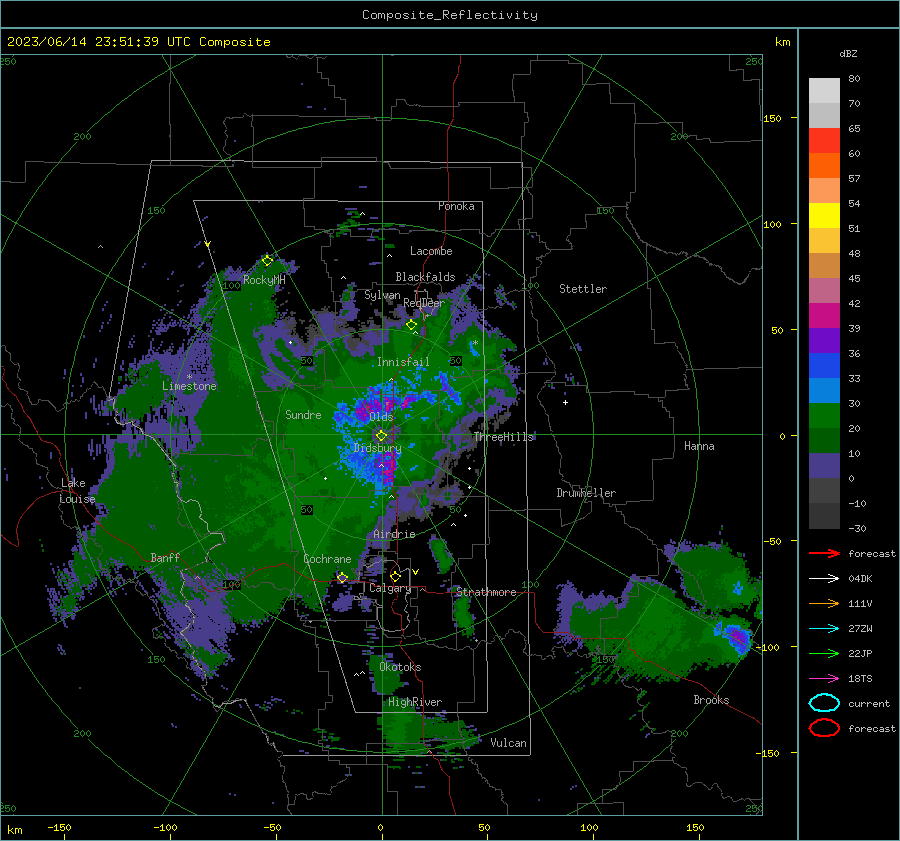Pick the blue swatch between 36 and 33

[x=824, y=365]
